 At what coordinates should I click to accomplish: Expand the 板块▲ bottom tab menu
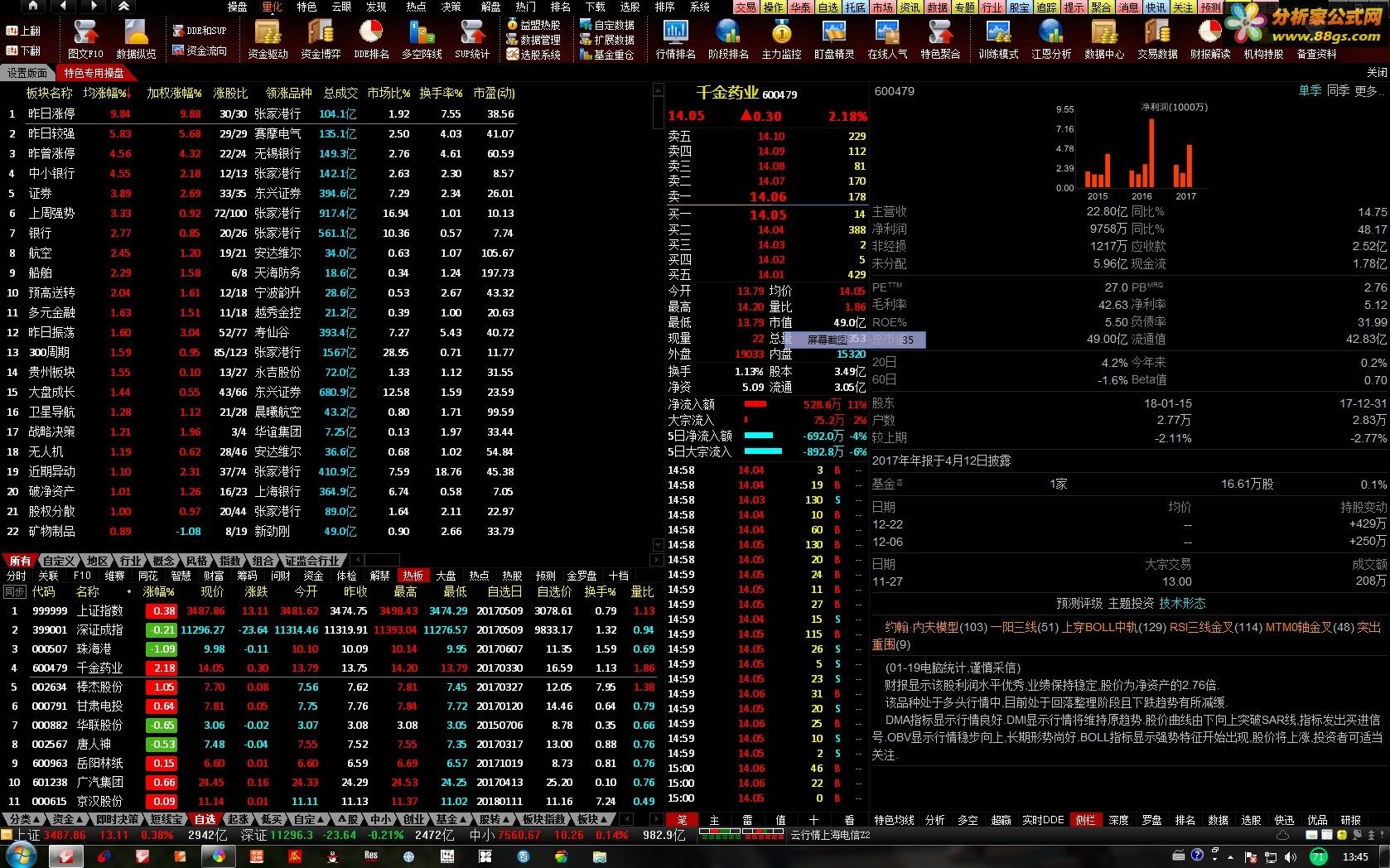point(593,819)
